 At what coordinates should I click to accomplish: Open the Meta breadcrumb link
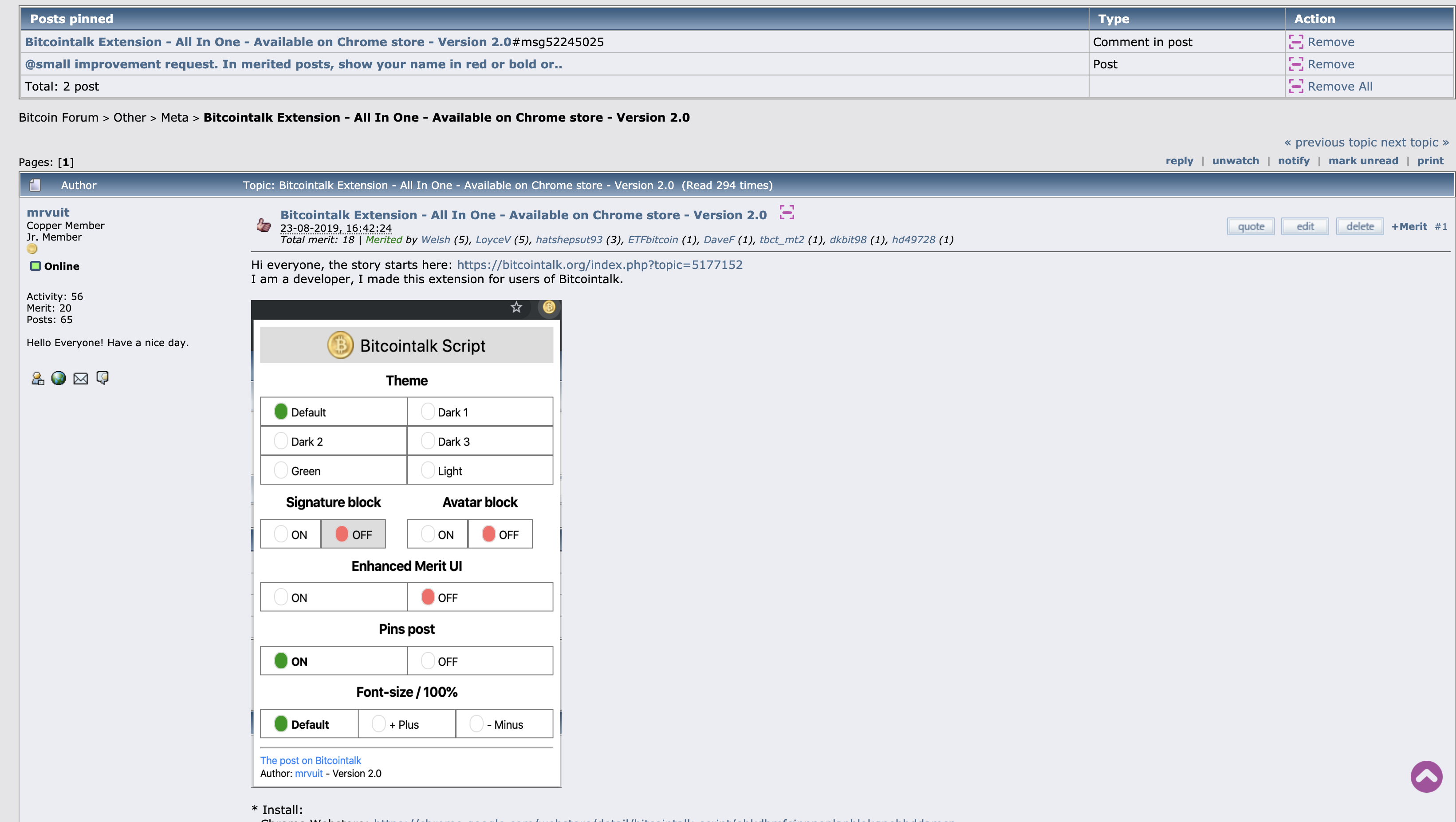174,118
